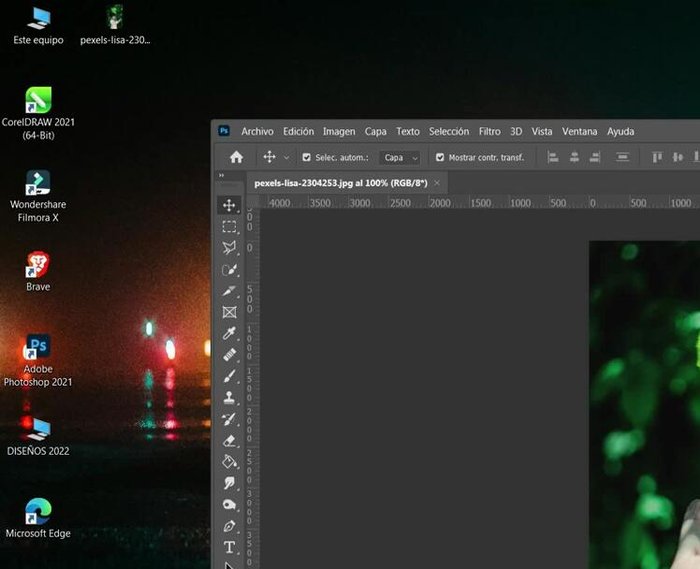Click the ruler origin corner box

tap(253, 202)
